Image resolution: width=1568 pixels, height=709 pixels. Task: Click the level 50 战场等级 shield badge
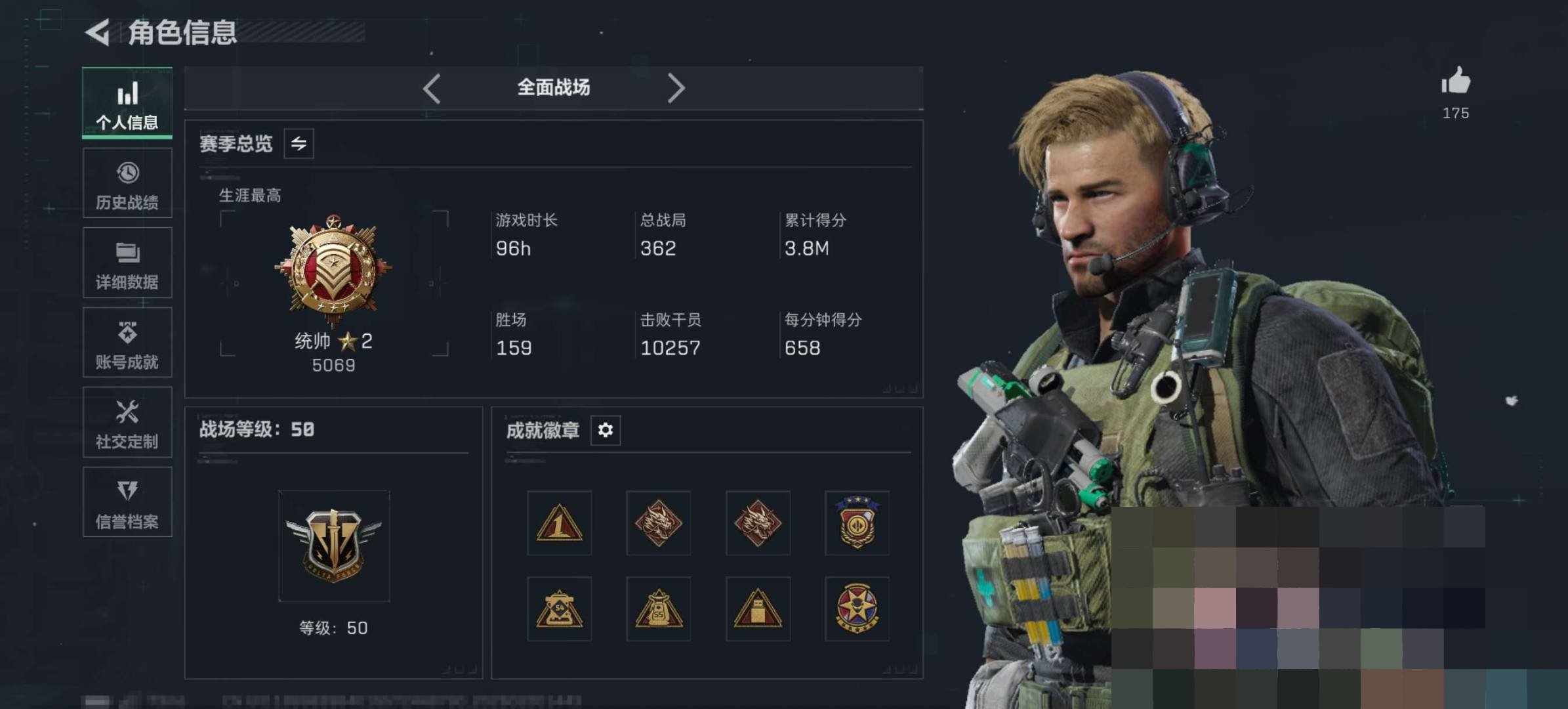(334, 546)
